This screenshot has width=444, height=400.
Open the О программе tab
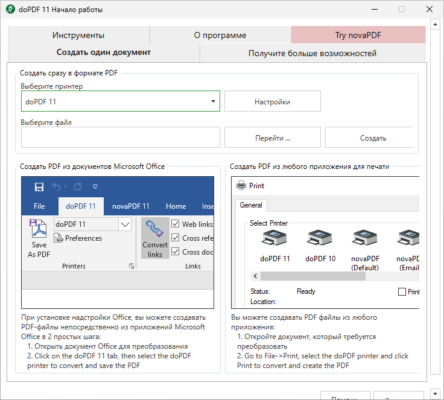pos(220,35)
